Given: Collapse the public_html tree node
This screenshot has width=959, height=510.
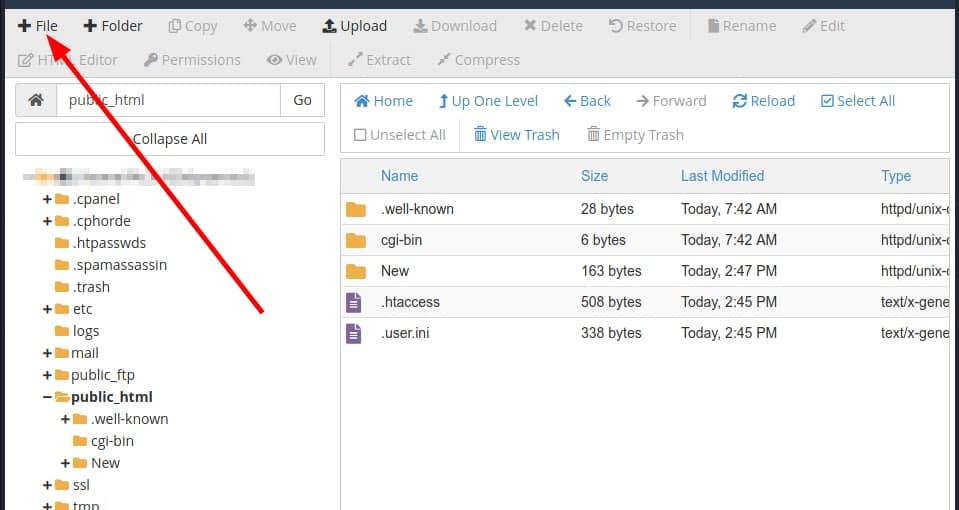Looking at the screenshot, I should (x=47, y=397).
